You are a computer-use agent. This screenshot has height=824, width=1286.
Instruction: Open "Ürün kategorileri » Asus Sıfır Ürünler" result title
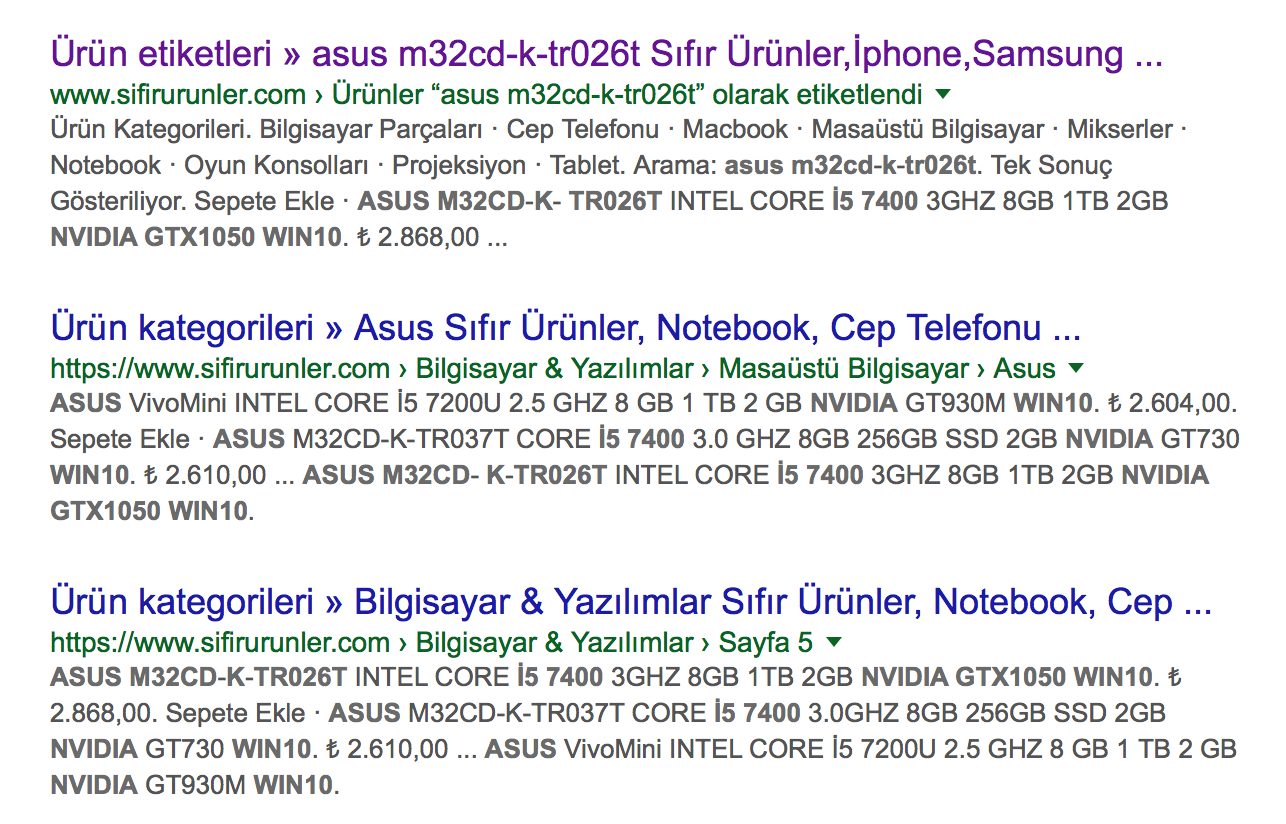(566, 327)
